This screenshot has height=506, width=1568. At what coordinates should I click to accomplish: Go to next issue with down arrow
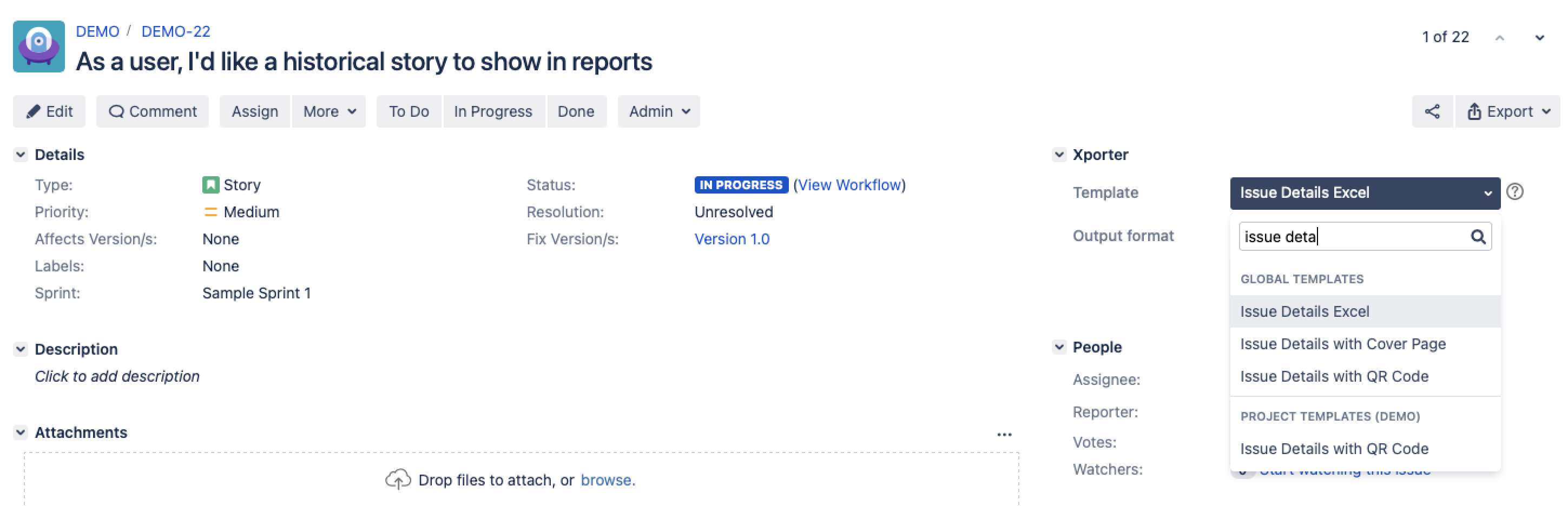coord(1539,38)
